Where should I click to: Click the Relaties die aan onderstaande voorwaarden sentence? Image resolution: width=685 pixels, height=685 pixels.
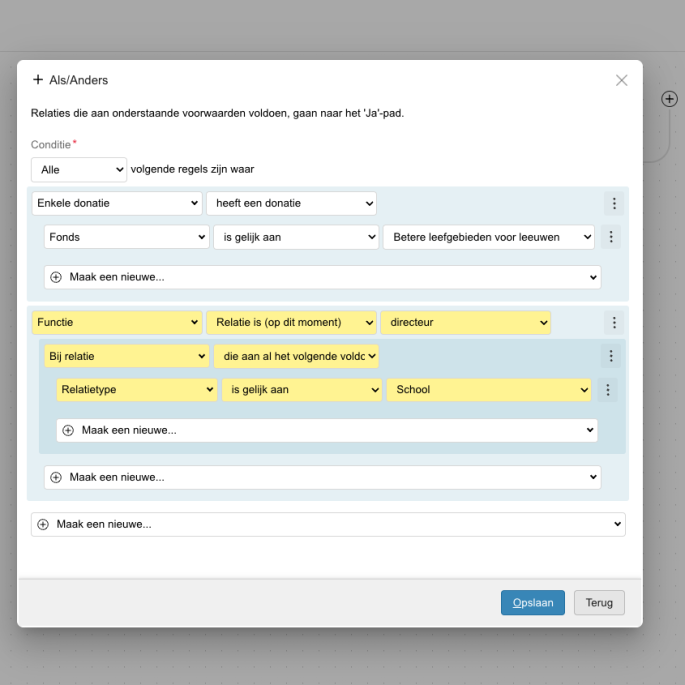217,113
